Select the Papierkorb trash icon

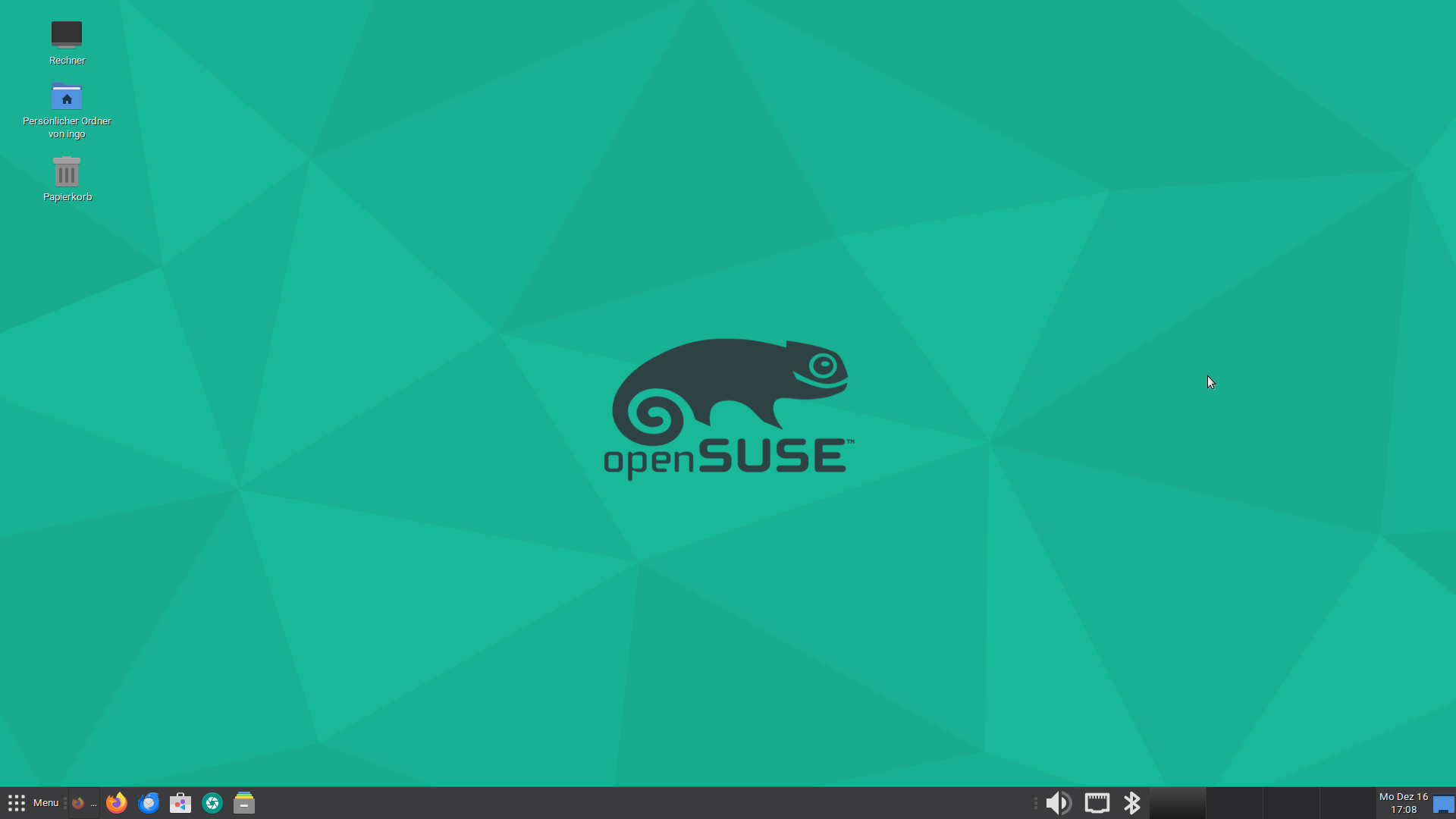pos(67,172)
